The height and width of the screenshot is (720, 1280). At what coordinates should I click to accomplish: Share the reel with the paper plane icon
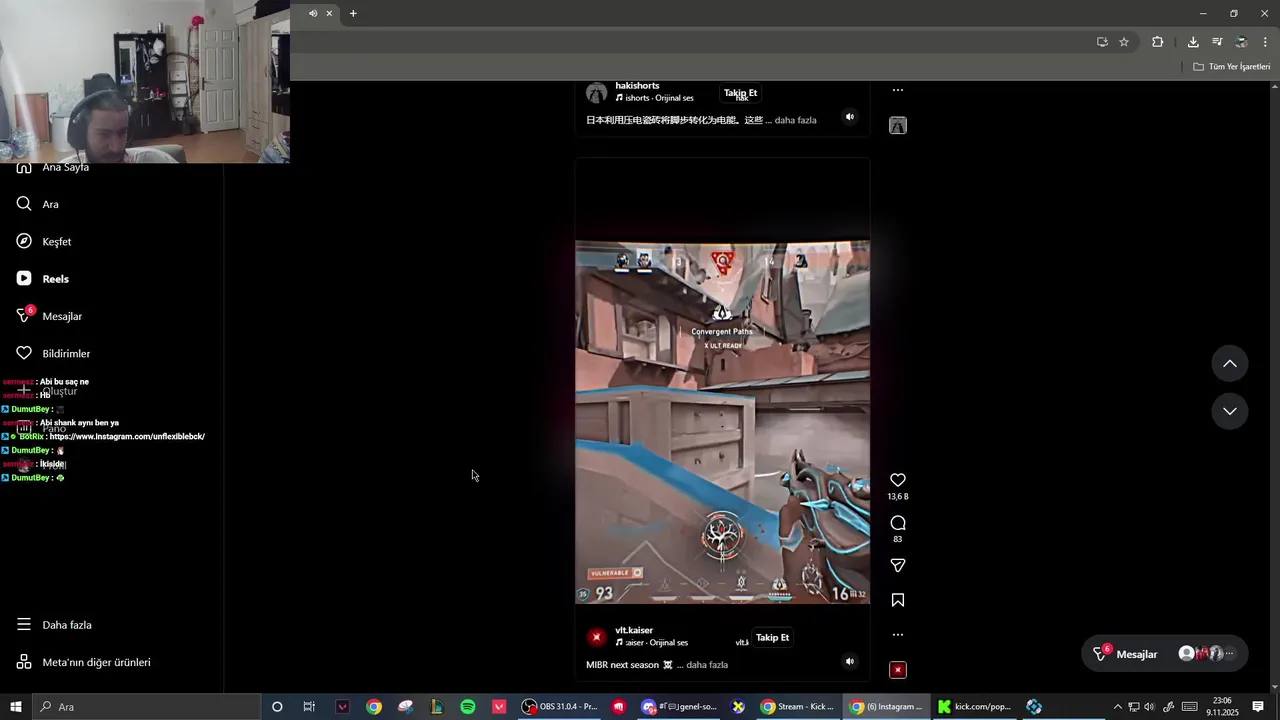[x=898, y=566]
